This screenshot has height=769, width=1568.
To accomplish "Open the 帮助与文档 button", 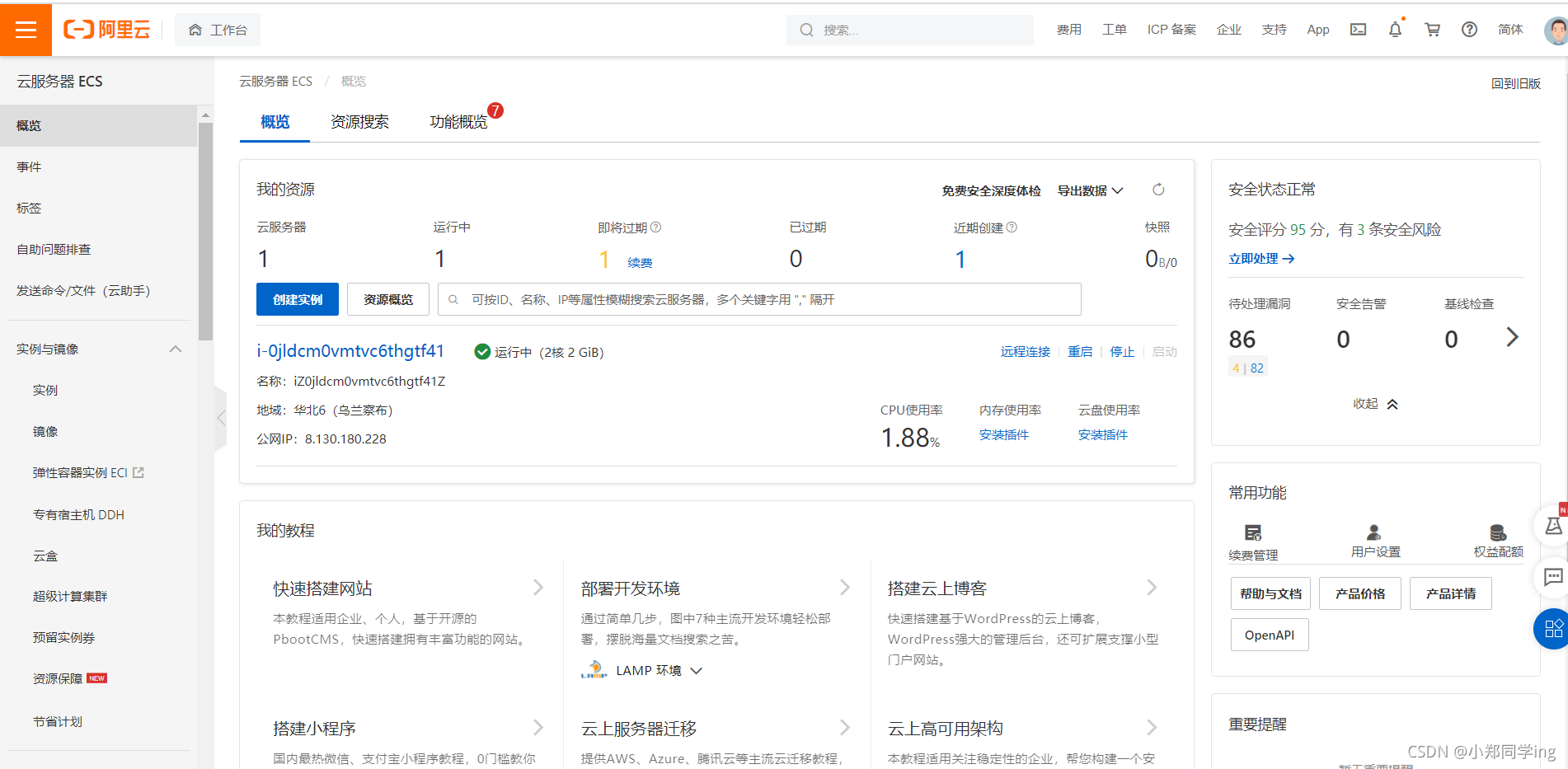I will (x=1270, y=593).
